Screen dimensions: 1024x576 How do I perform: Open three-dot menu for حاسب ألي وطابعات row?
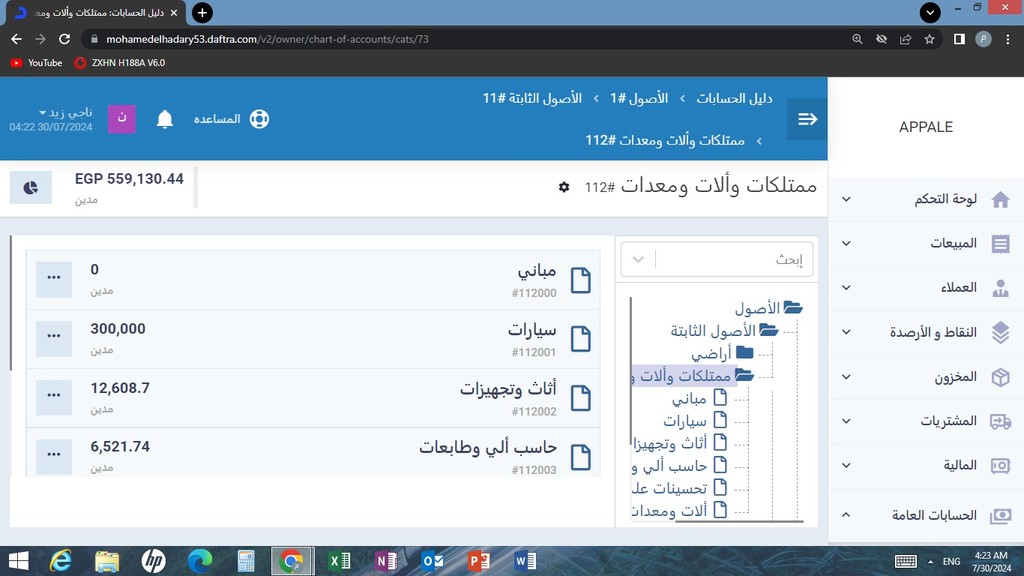[54, 455]
